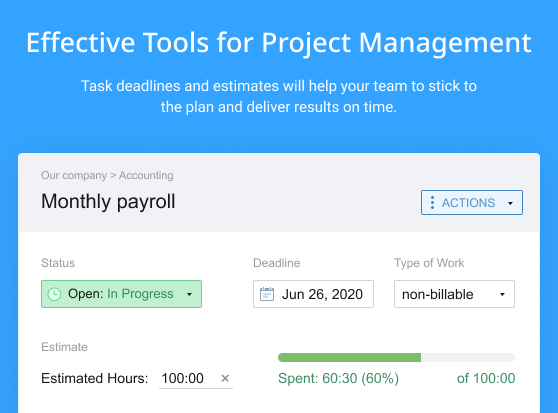
Task: Click the Estimate section label
Action: [64, 347]
